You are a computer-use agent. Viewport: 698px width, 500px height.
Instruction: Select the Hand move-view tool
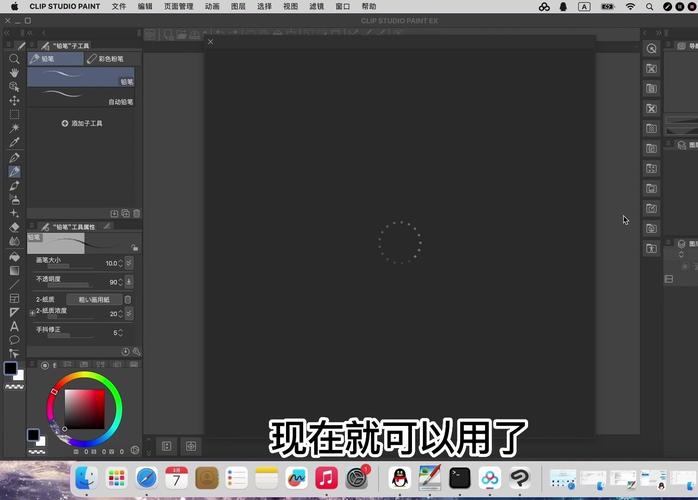[14, 73]
